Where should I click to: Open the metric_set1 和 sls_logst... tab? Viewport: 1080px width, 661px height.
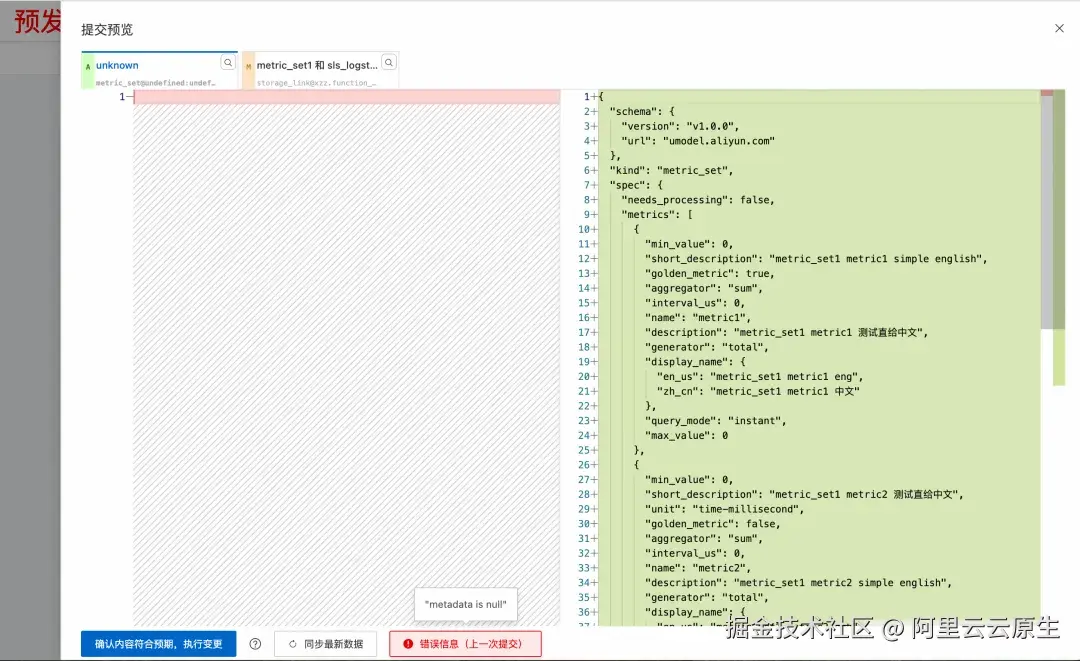pyautogui.click(x=320, y=71)
